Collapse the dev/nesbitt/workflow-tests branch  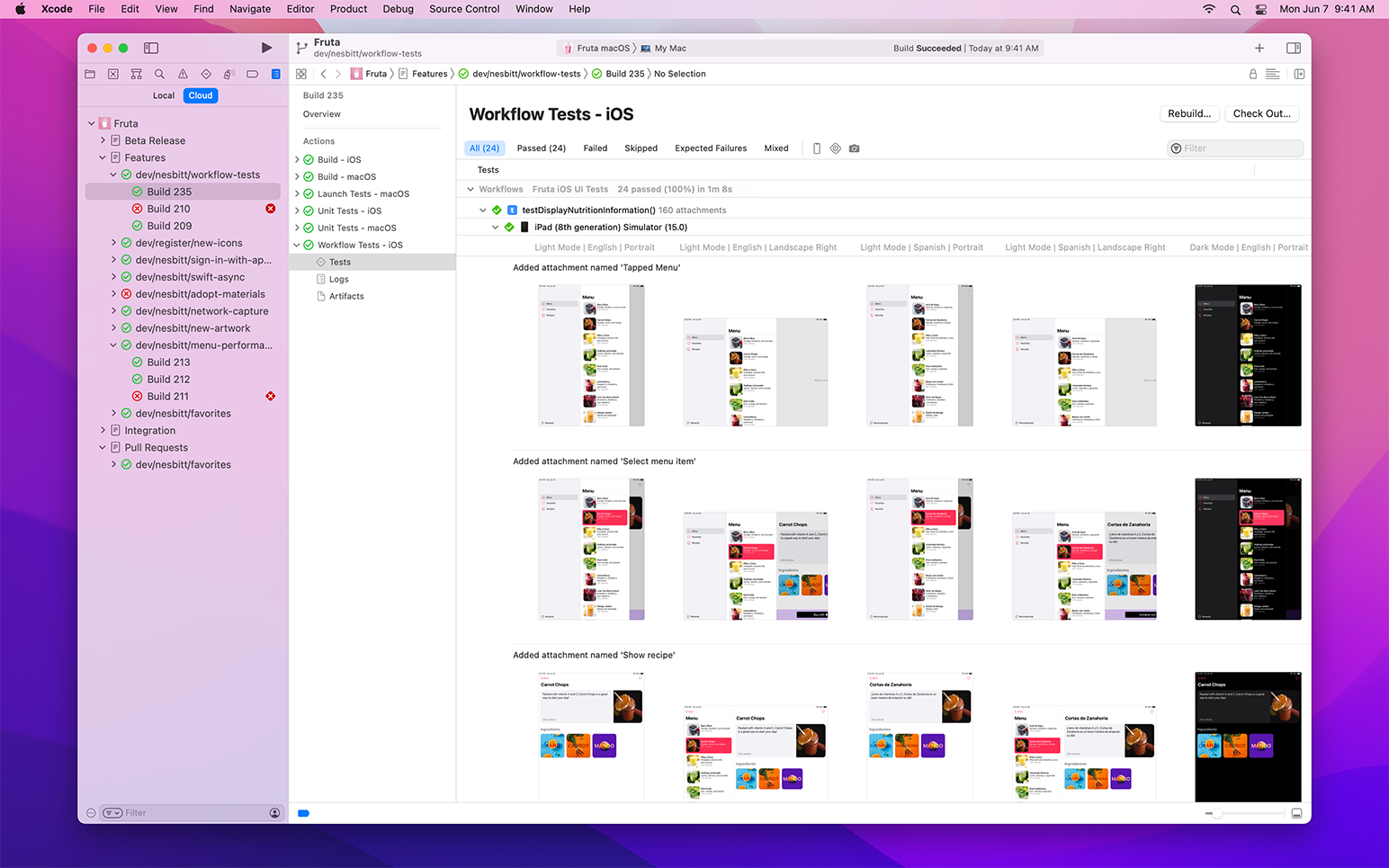[x=113, y=174]
